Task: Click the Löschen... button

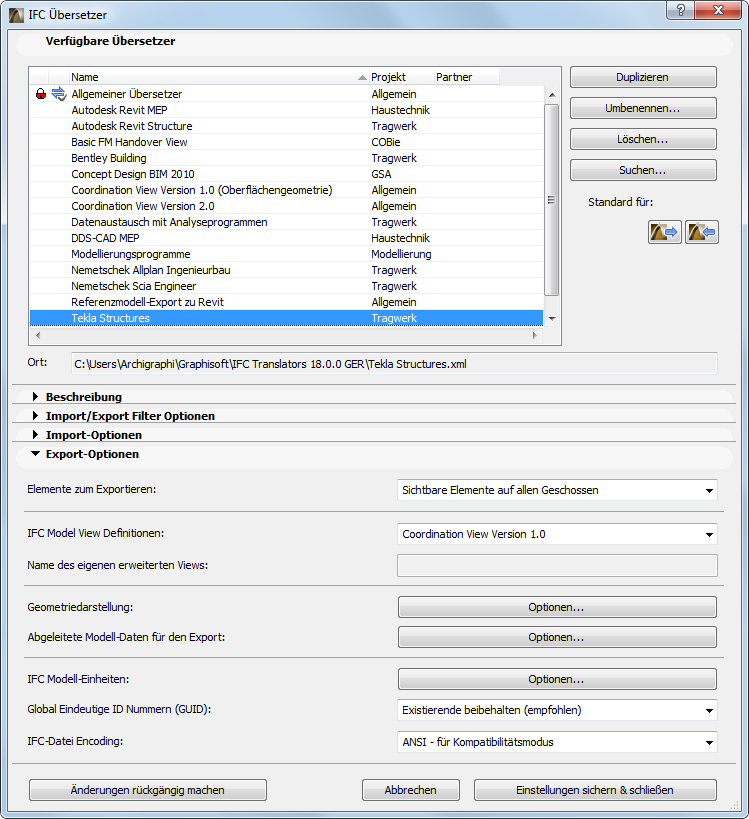Action: [643, 139]
